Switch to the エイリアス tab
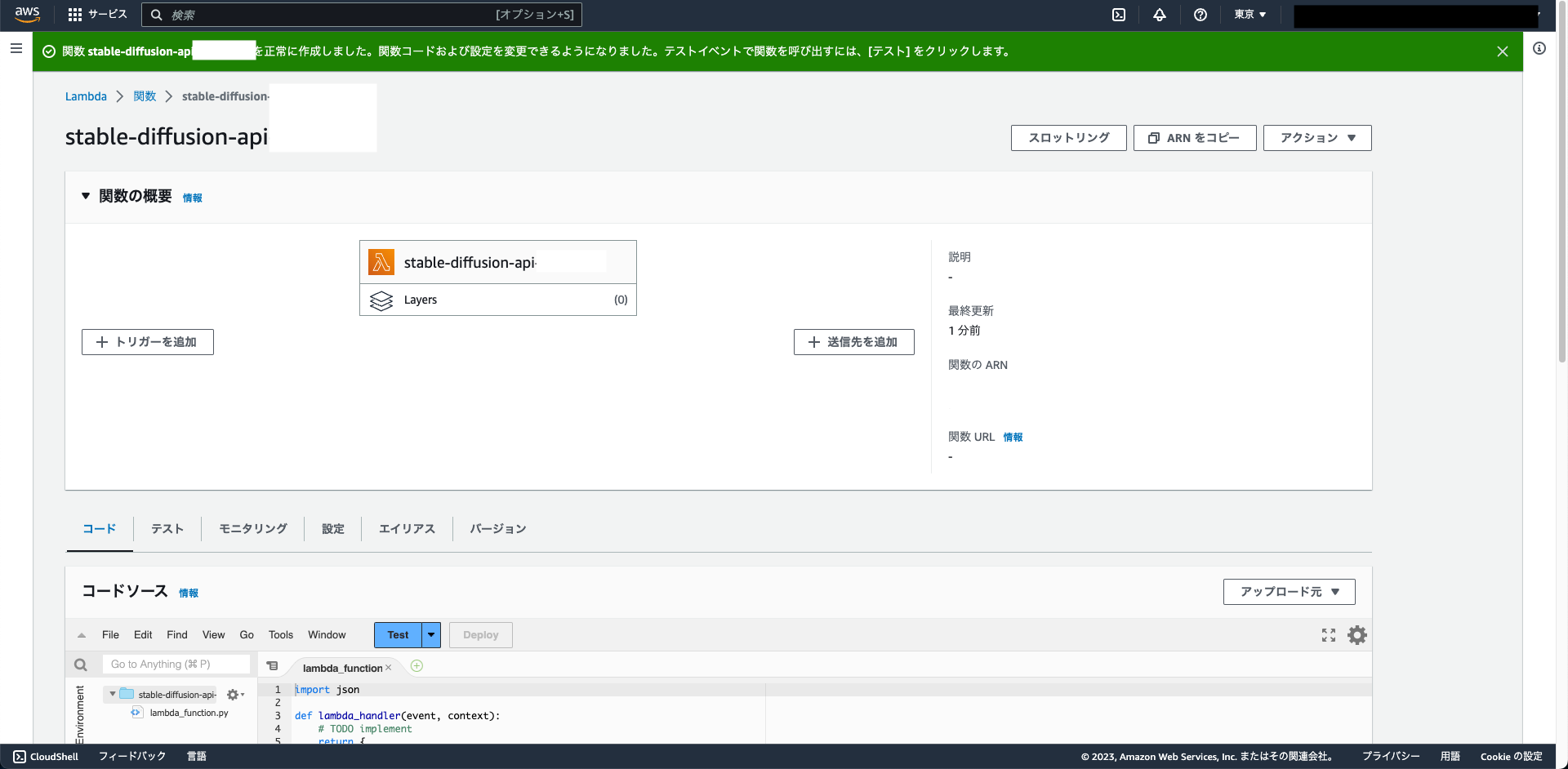Viewport: 1568px width, 769px height. click(x=407, y=529)
